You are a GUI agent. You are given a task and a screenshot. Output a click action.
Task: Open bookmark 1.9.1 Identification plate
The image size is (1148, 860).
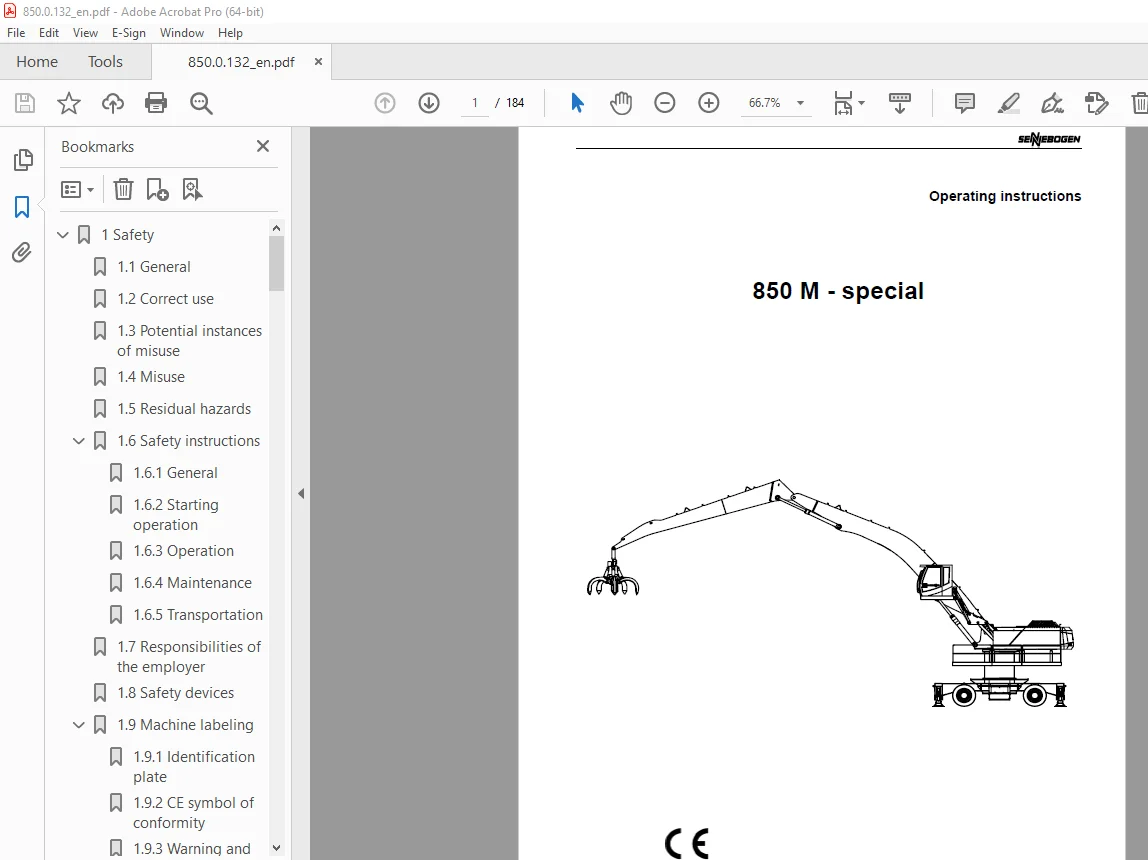pos(194,766)
